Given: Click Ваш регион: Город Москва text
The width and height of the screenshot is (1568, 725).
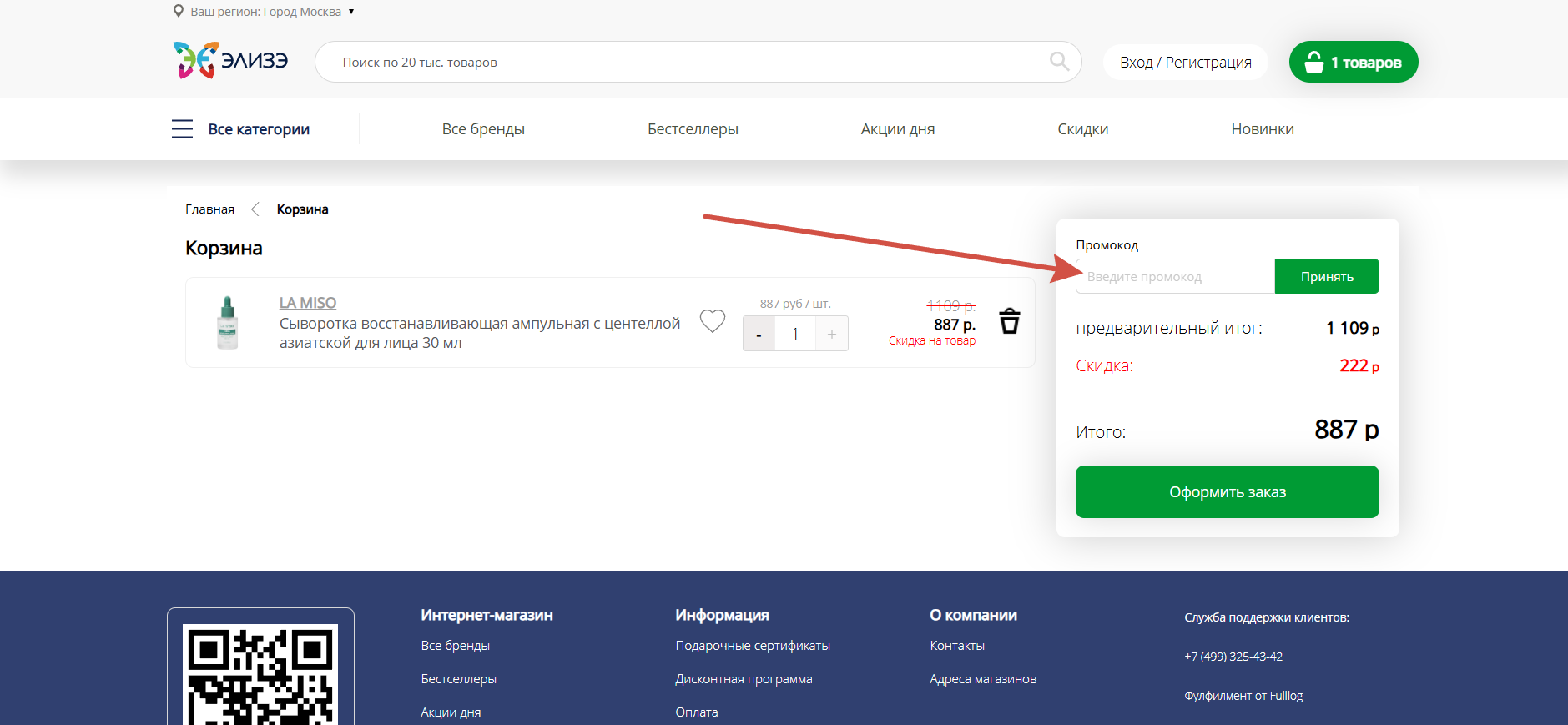Looking at the screenshot, I should (266, 12).
